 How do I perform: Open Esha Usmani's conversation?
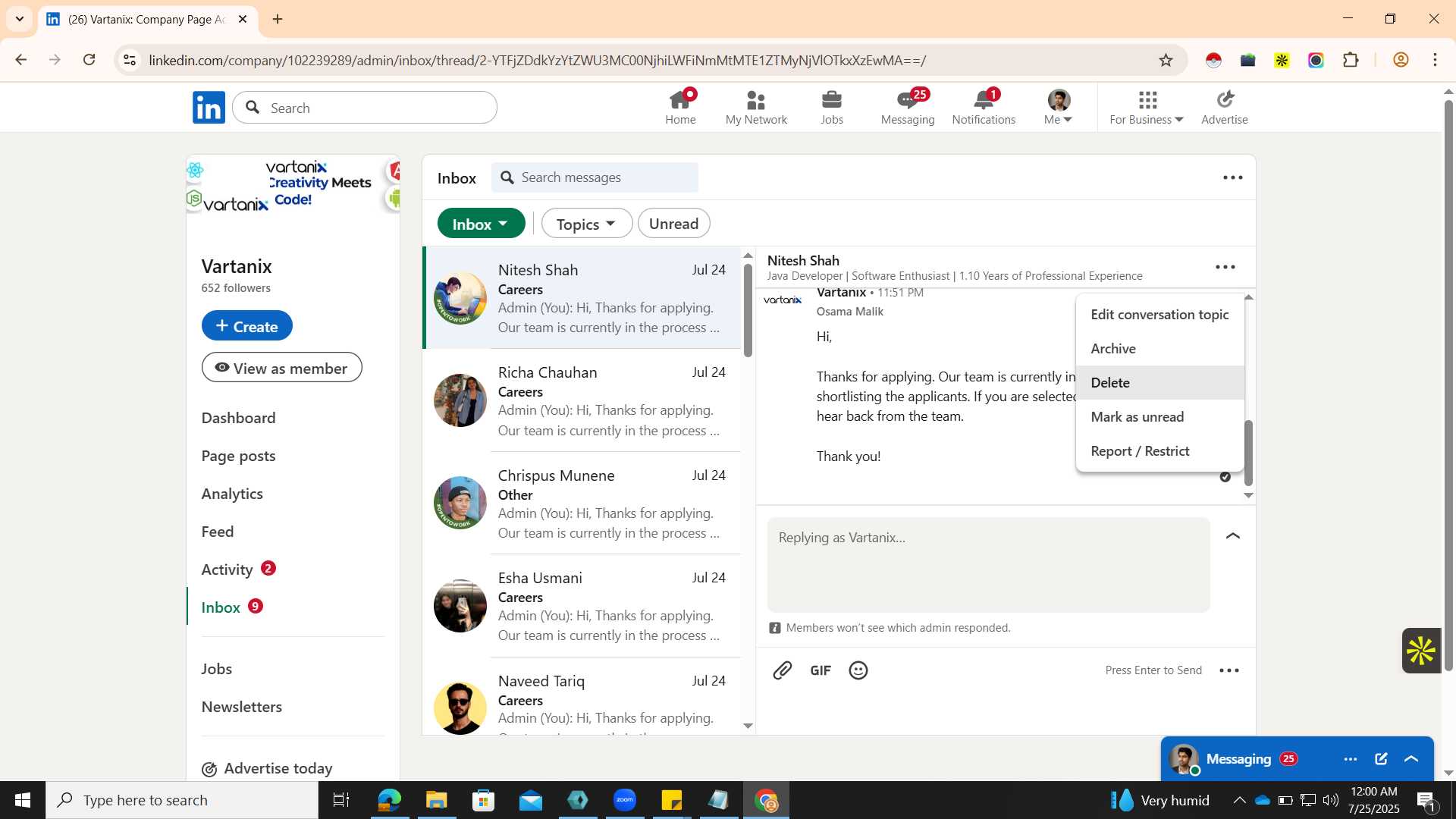click(582, 606)
